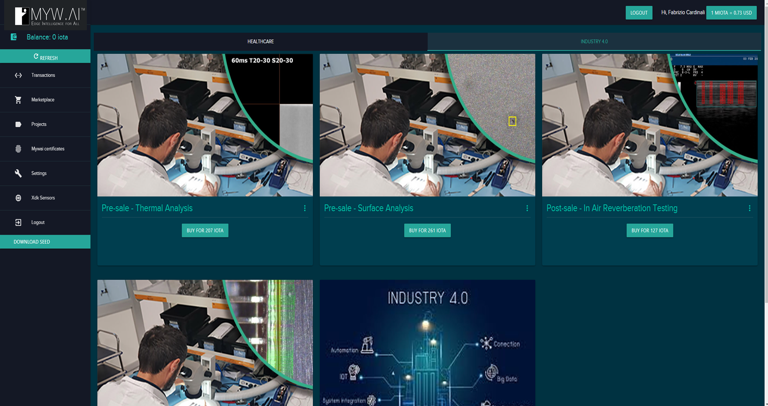Open three-dot menu on Surface Analysis card
Image resolution: width=768 pixels, height=406 pixels.
pyautogui.click(x=527, y=209)
